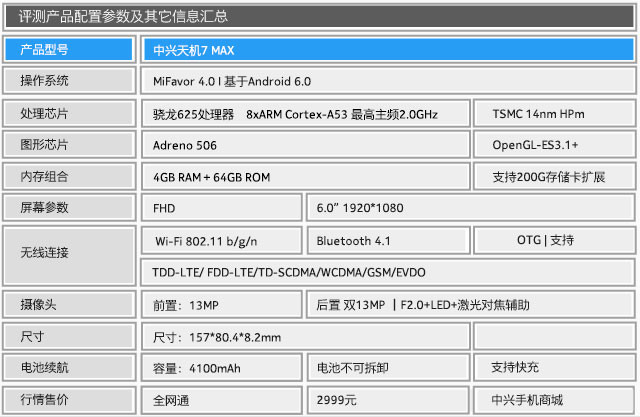Click the 中兴天机7 MAX cell
This screenshot has width=640, height=417.
tap(388, 50)
